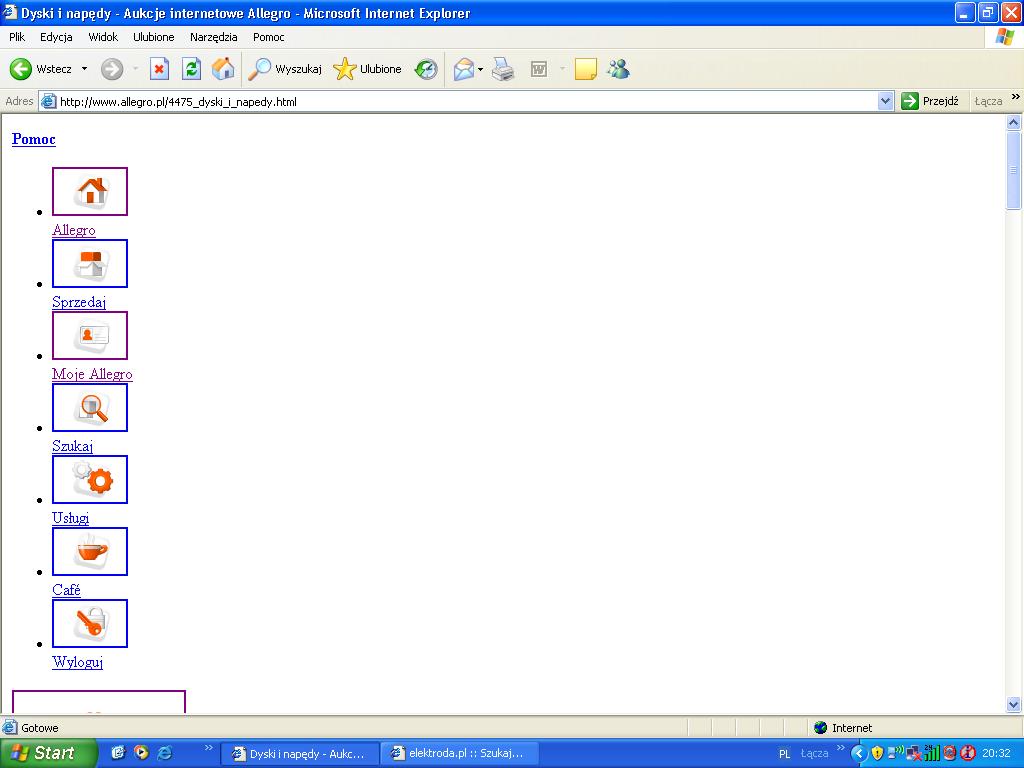Open the Edycja menu
Viewport: 1024px width, 768px height.
point(56,37)
